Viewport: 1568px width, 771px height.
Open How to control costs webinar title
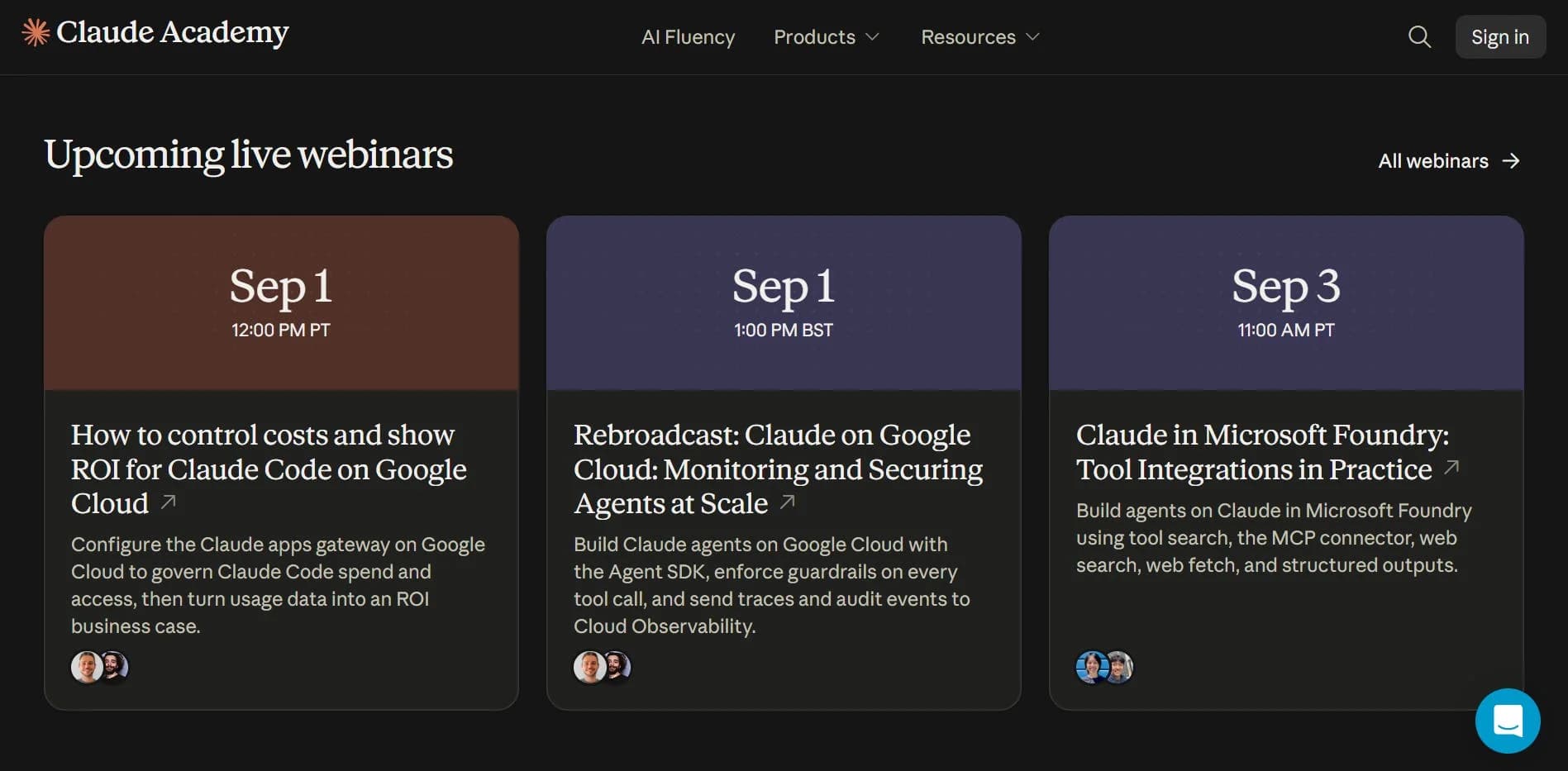click(x=269, y=469)
